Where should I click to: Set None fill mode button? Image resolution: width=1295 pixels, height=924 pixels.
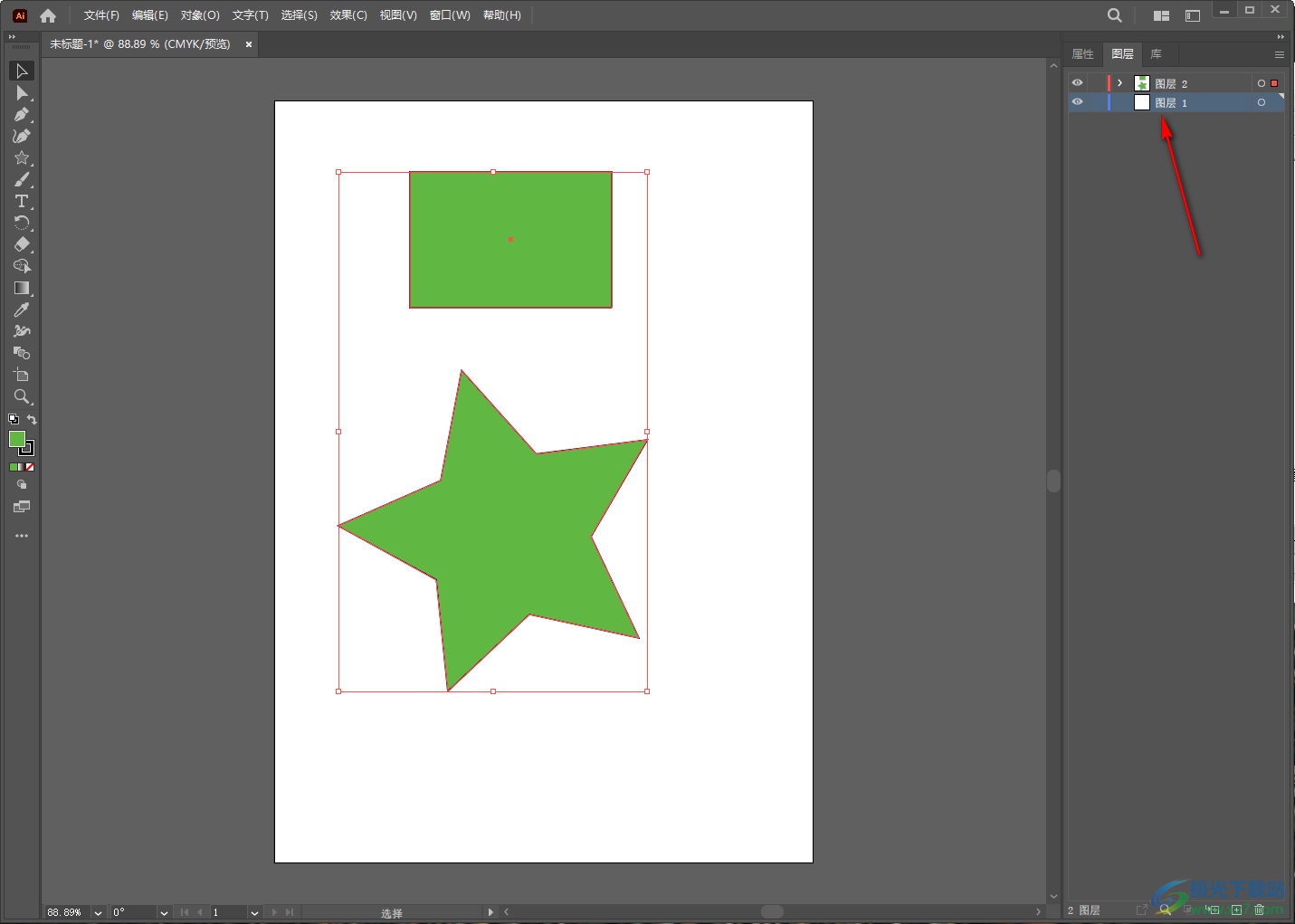pos(30,467)
